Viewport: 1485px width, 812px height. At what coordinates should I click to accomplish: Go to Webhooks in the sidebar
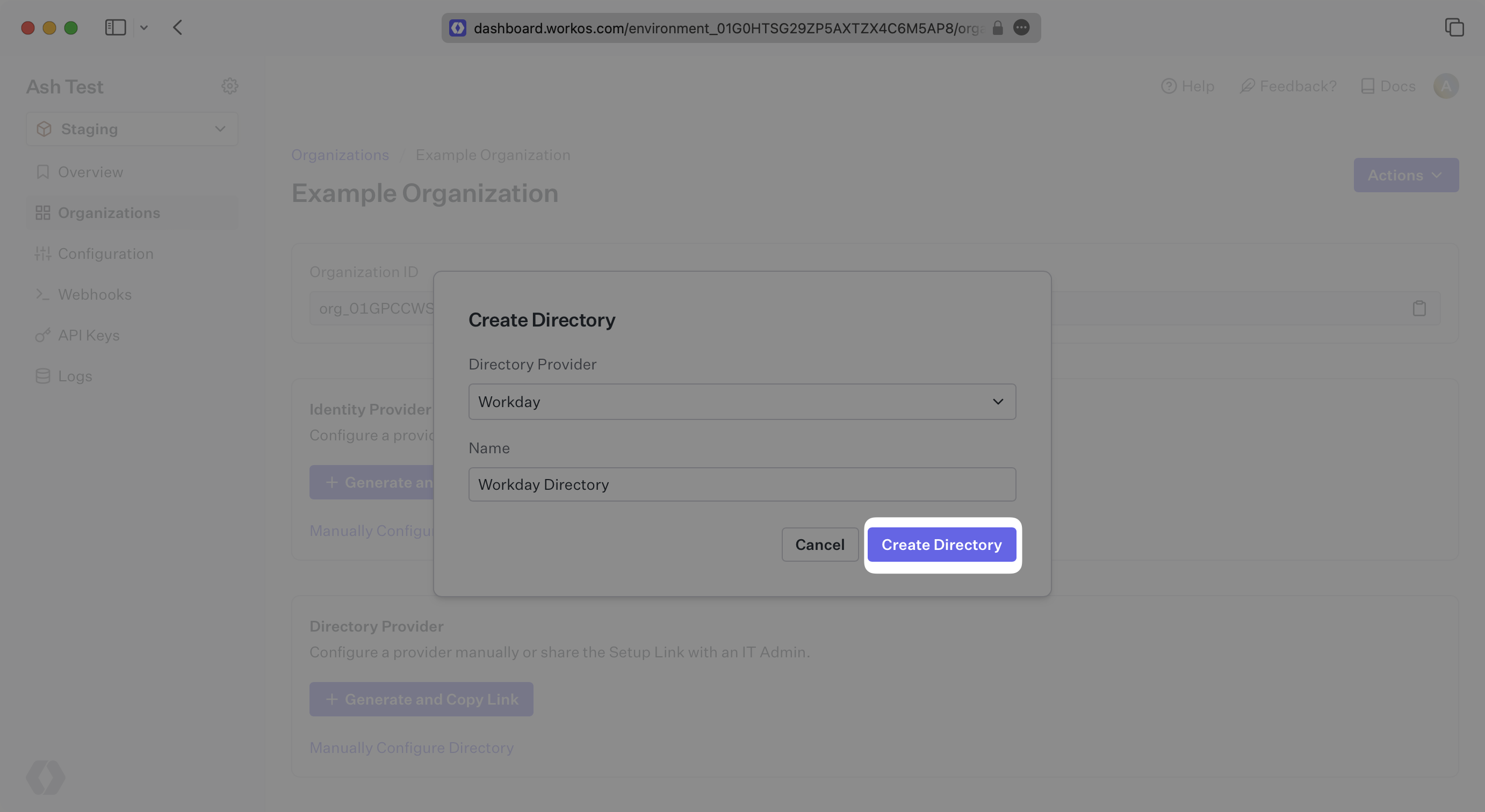(x=95, y=294)
